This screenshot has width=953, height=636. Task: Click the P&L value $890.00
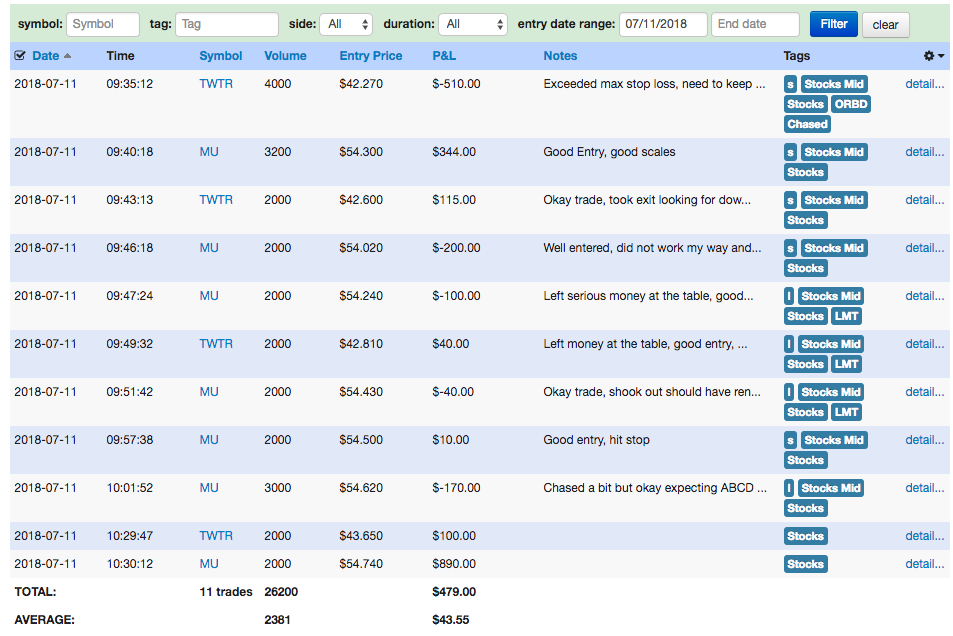pyautogui.click(x=454, y=564)
